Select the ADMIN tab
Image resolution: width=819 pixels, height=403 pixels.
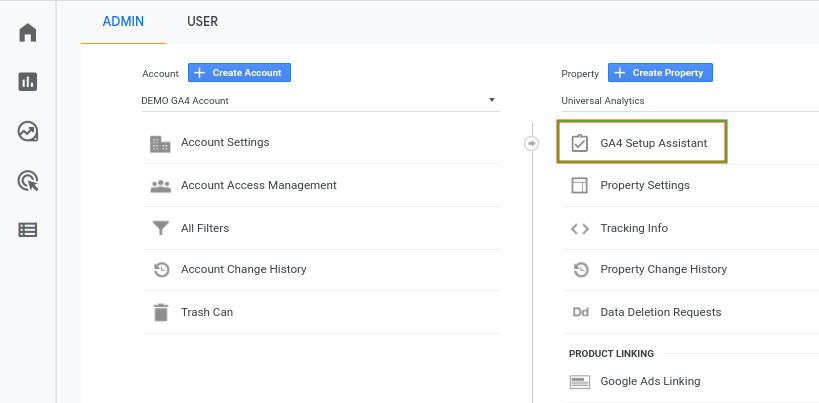[x=123, y=21]
